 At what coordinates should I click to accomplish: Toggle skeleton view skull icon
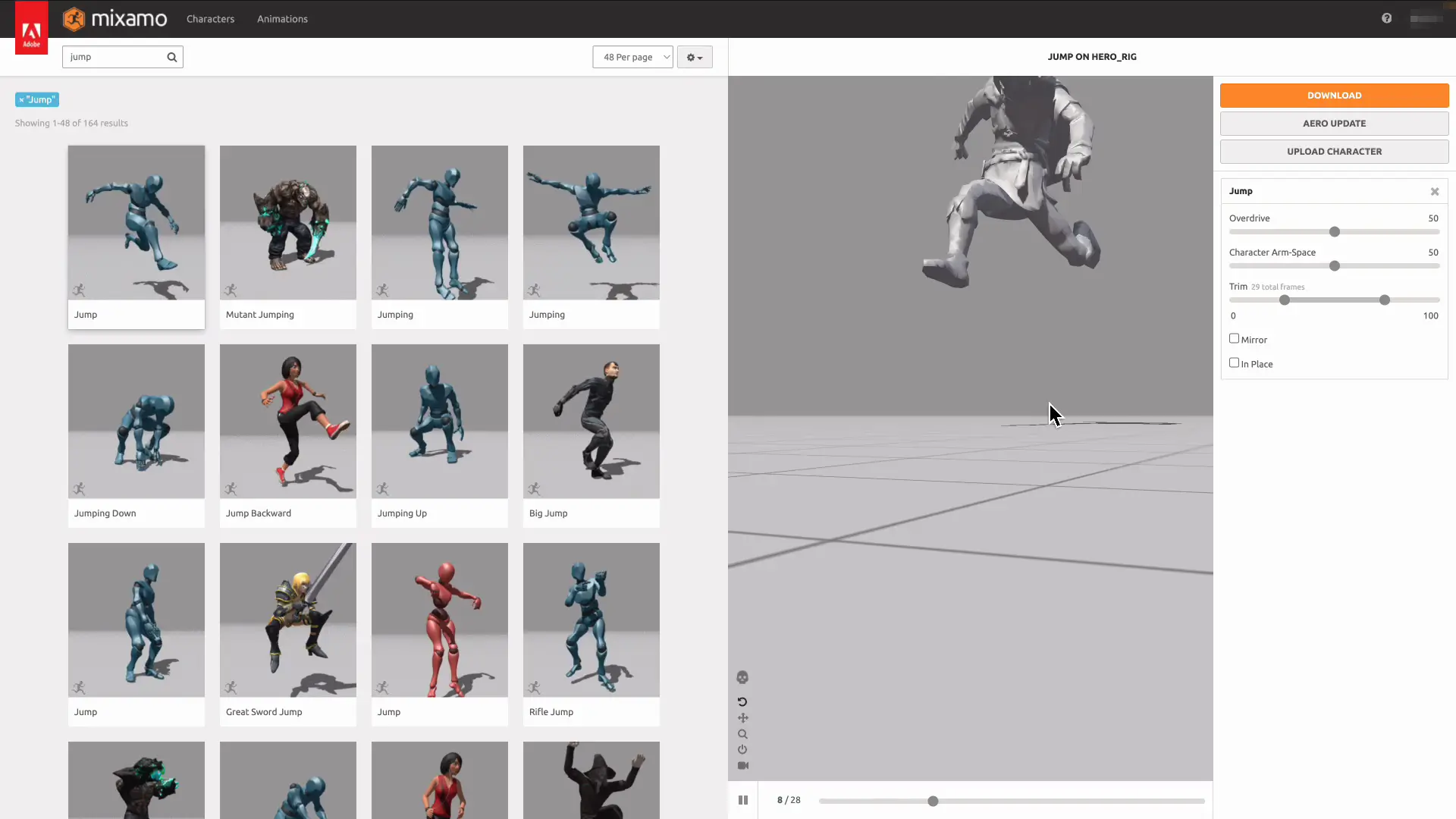coord(742,677)
